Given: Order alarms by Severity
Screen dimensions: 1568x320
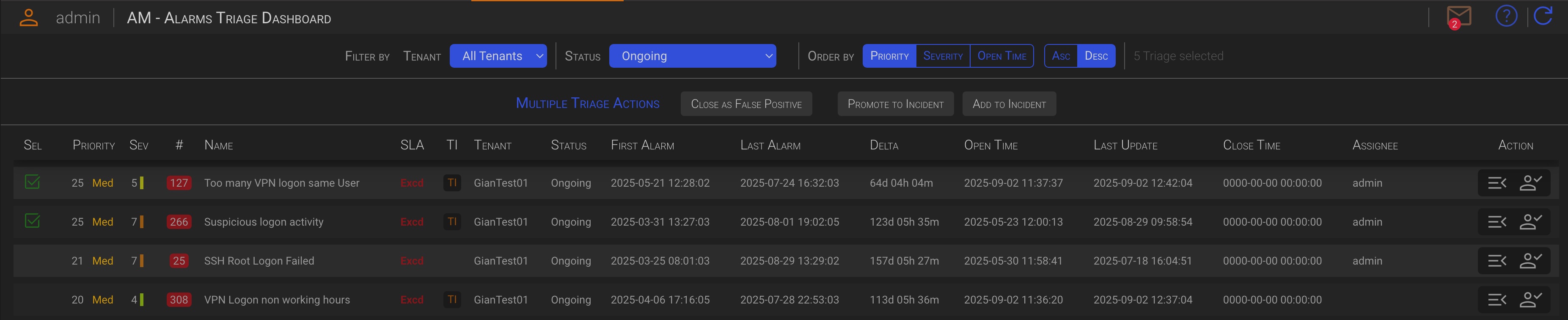Looking at the screenshot, I should (942, 56).
